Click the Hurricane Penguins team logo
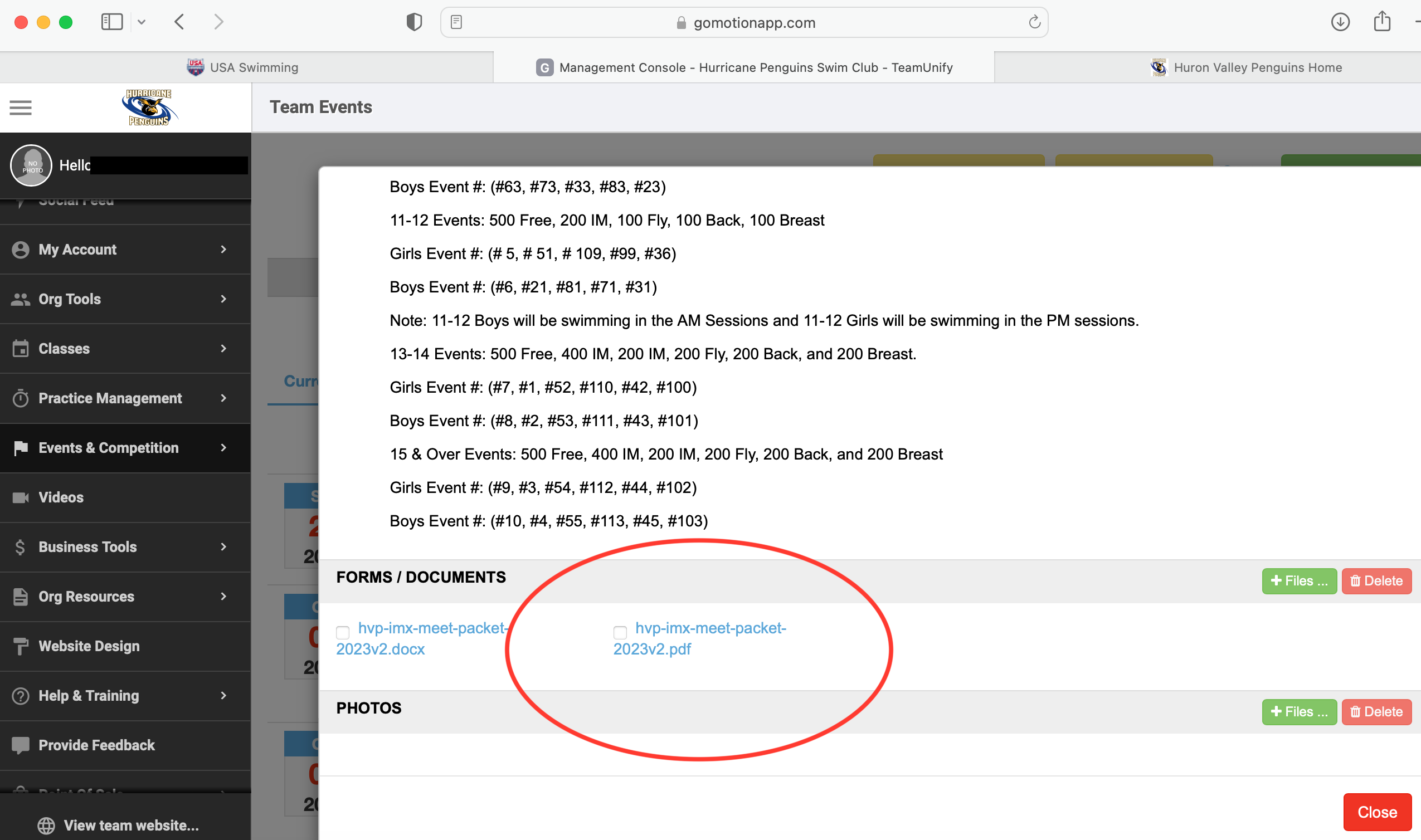Viewport: 1421px width, 840px height. tap(149, 108)
